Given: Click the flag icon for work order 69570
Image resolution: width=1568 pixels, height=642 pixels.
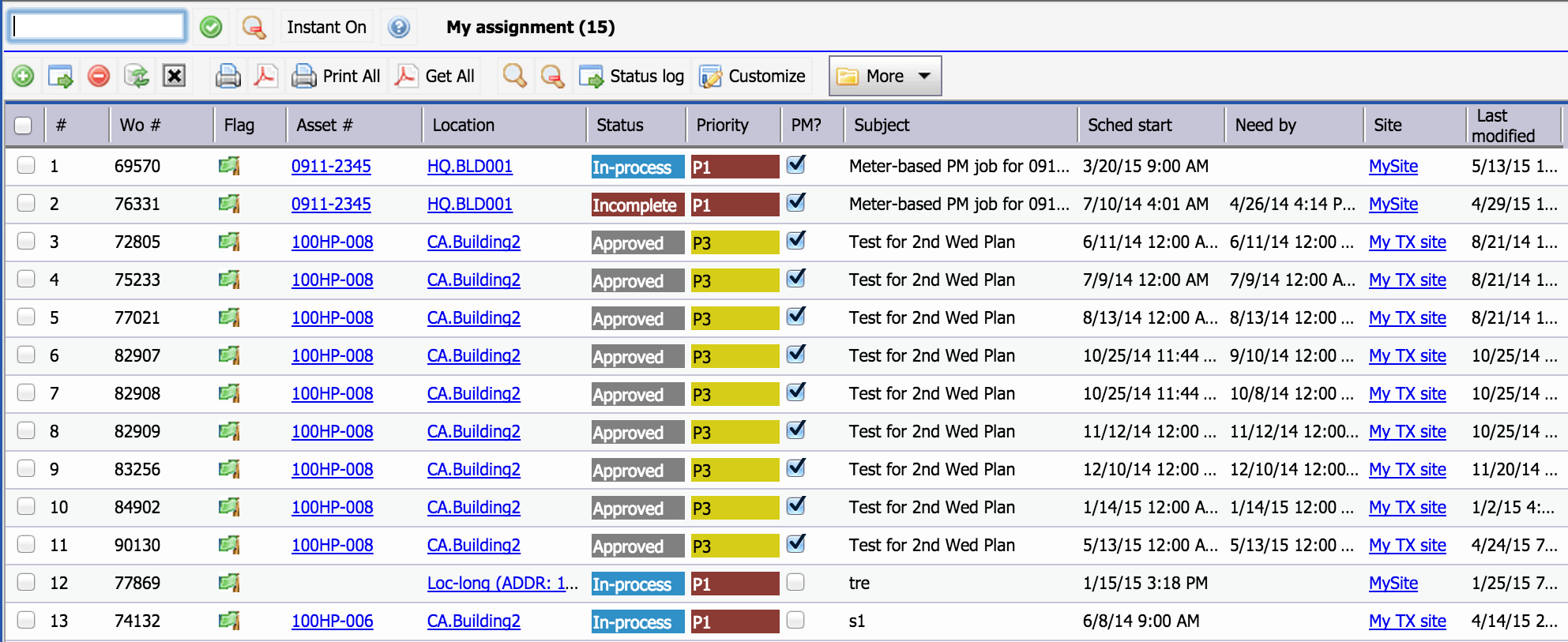Looking at the screenshot, I should pos(229,166).
